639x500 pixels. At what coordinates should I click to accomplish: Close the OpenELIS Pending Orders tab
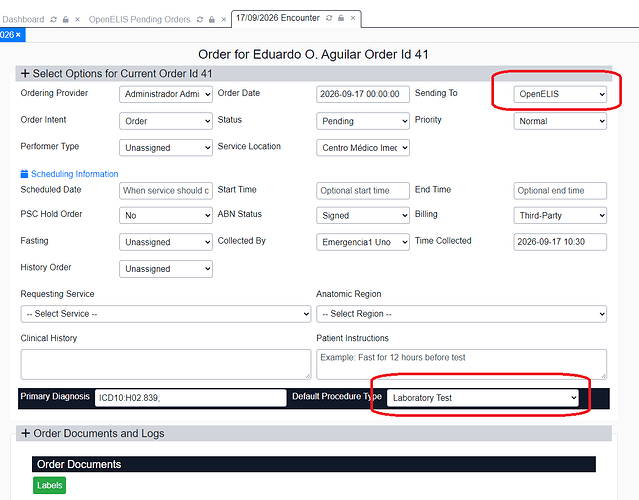[x=224, y=19]
